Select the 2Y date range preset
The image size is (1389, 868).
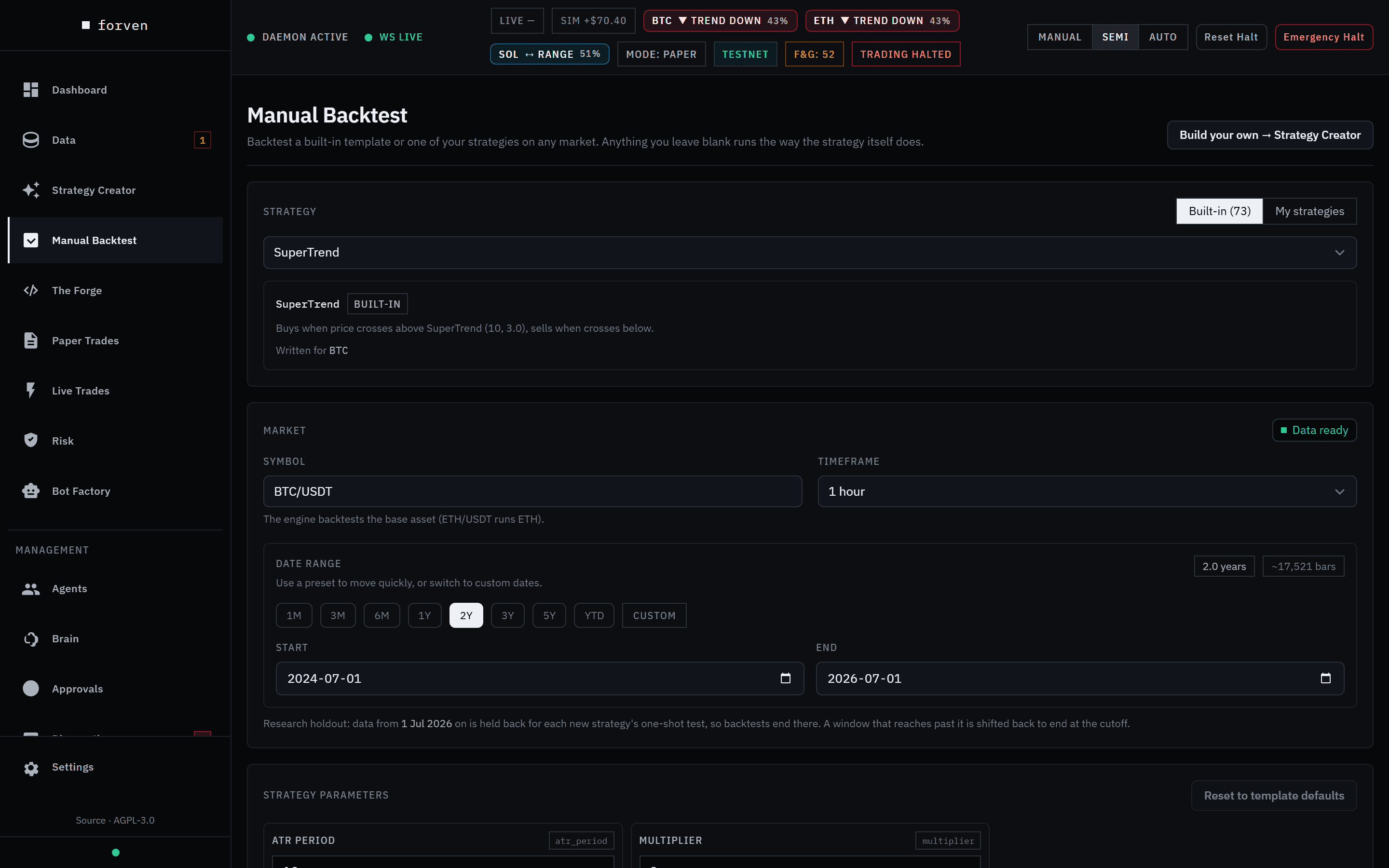466,615
